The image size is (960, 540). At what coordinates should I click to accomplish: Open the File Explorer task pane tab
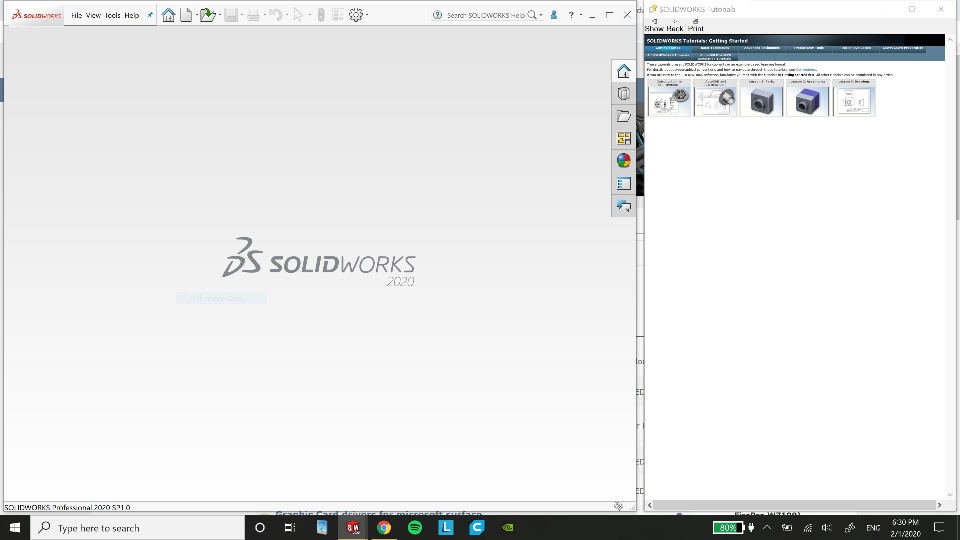tap(624, 116)
